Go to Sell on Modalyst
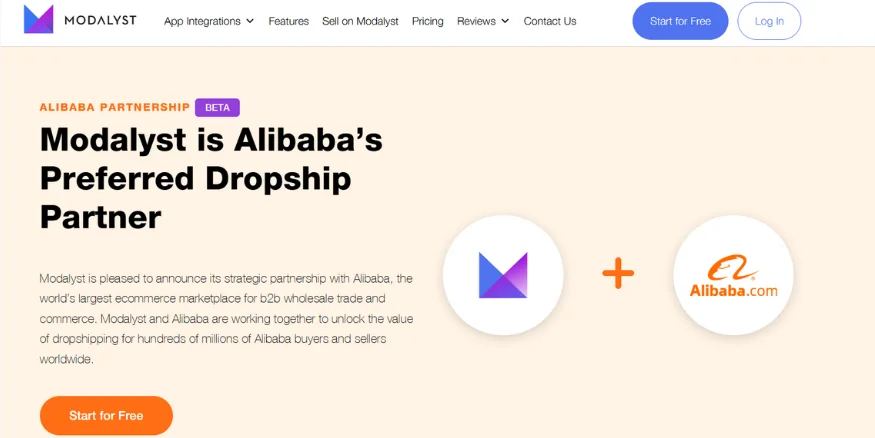The height and width of the screenshot is (438, 875). click(360, 21)
